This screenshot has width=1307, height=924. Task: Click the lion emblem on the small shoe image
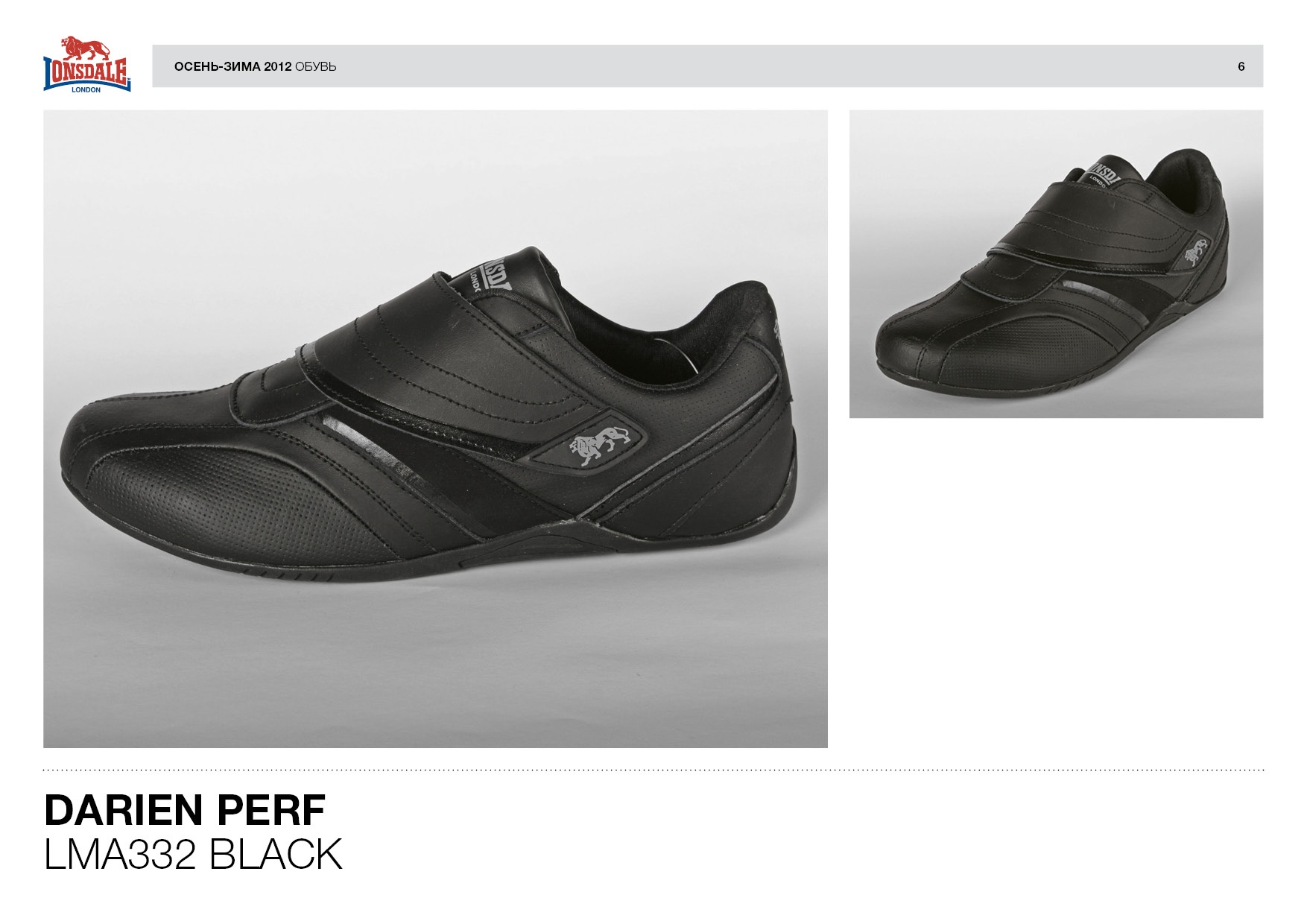(1194, 251)
